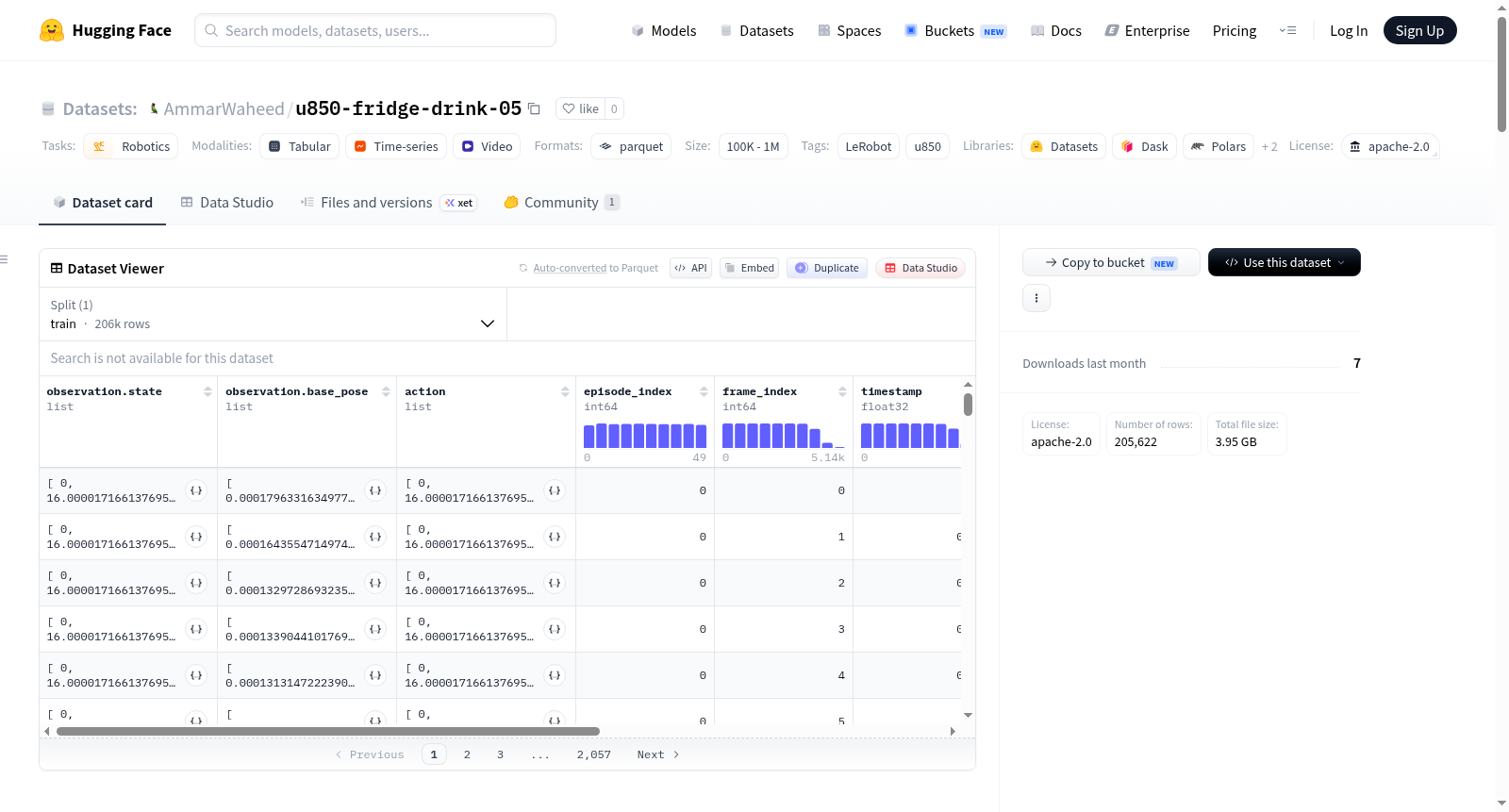Show additional libraries with +2

point(1269,147)
